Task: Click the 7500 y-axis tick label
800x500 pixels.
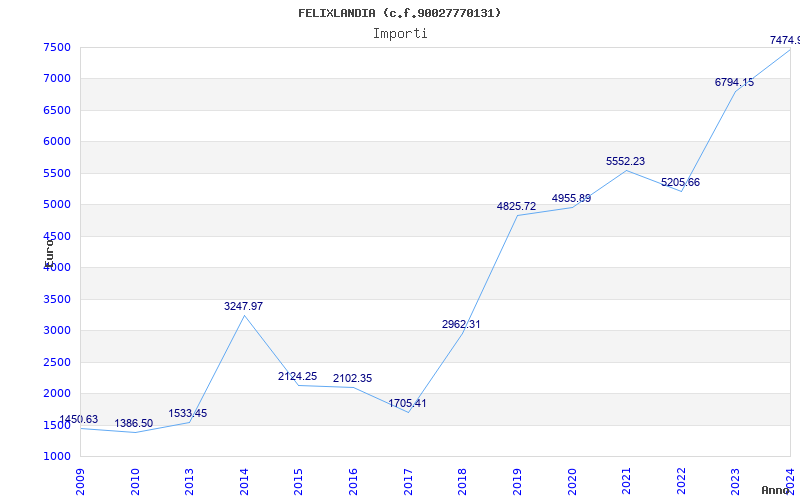Action: tap(57, 47)
